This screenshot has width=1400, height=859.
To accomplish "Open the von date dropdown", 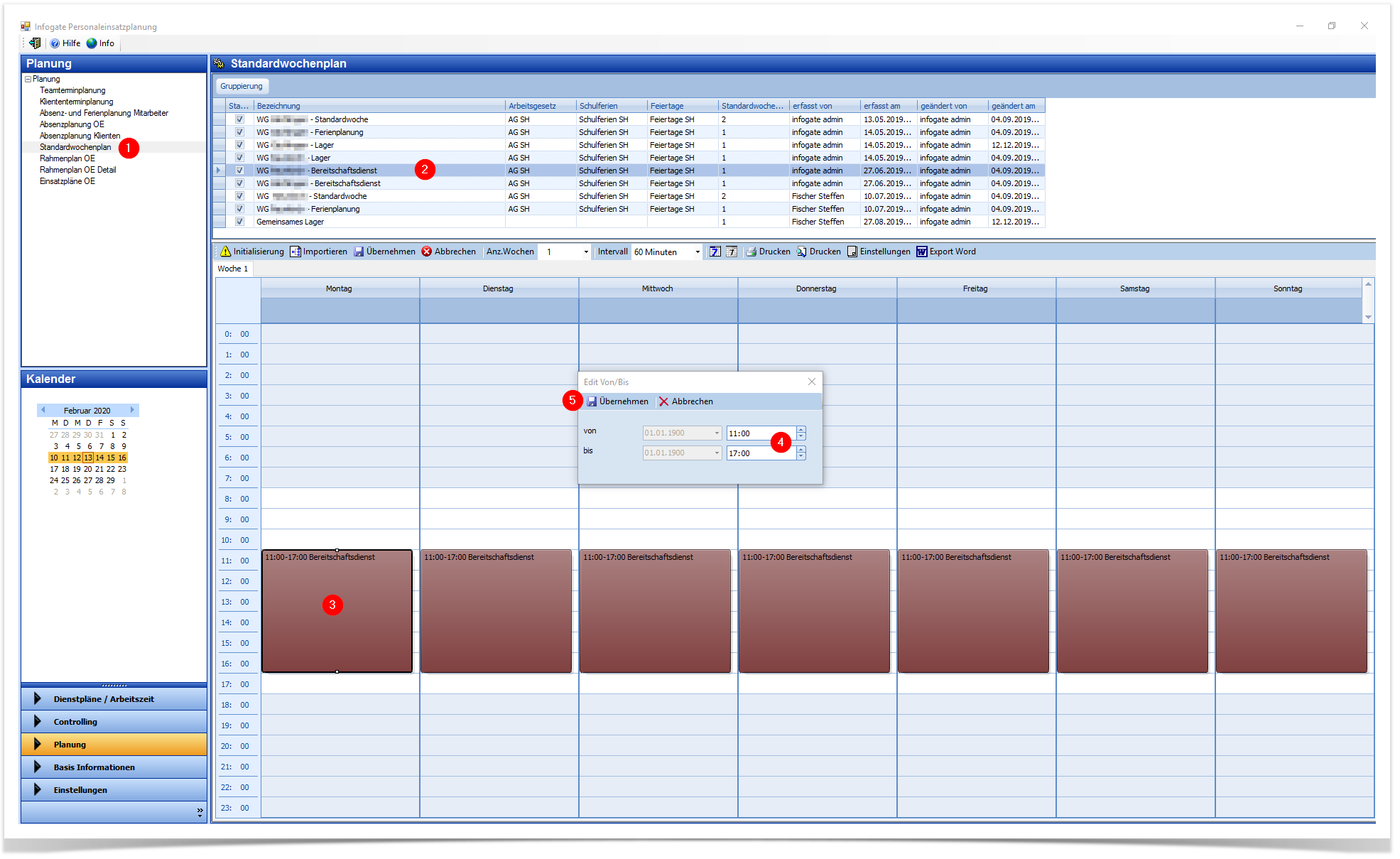I will pos(717,433).
